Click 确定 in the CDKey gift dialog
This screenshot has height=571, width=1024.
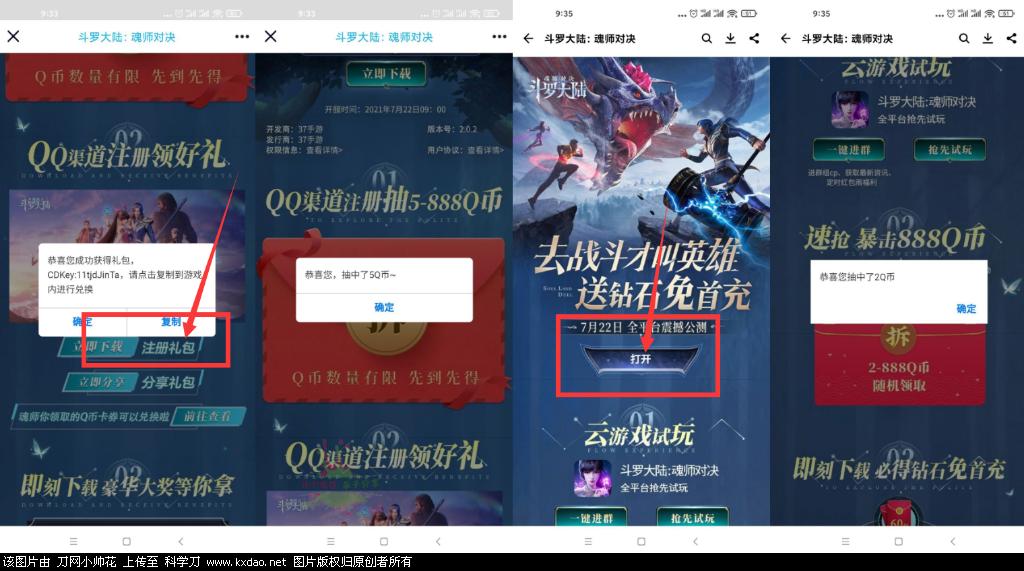pyautogui.click(x=82, y=321)
